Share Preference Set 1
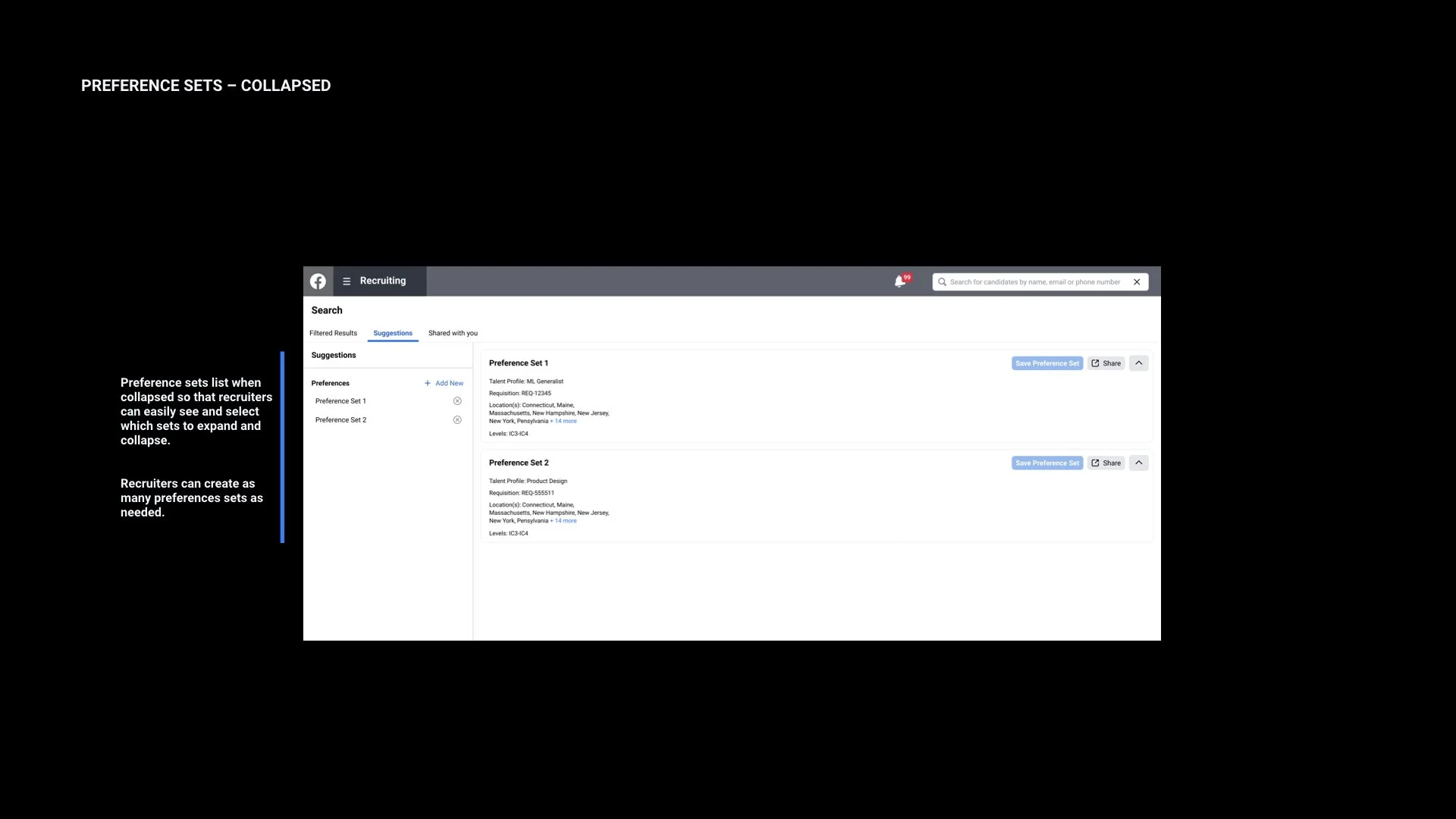 (1106, 363)
